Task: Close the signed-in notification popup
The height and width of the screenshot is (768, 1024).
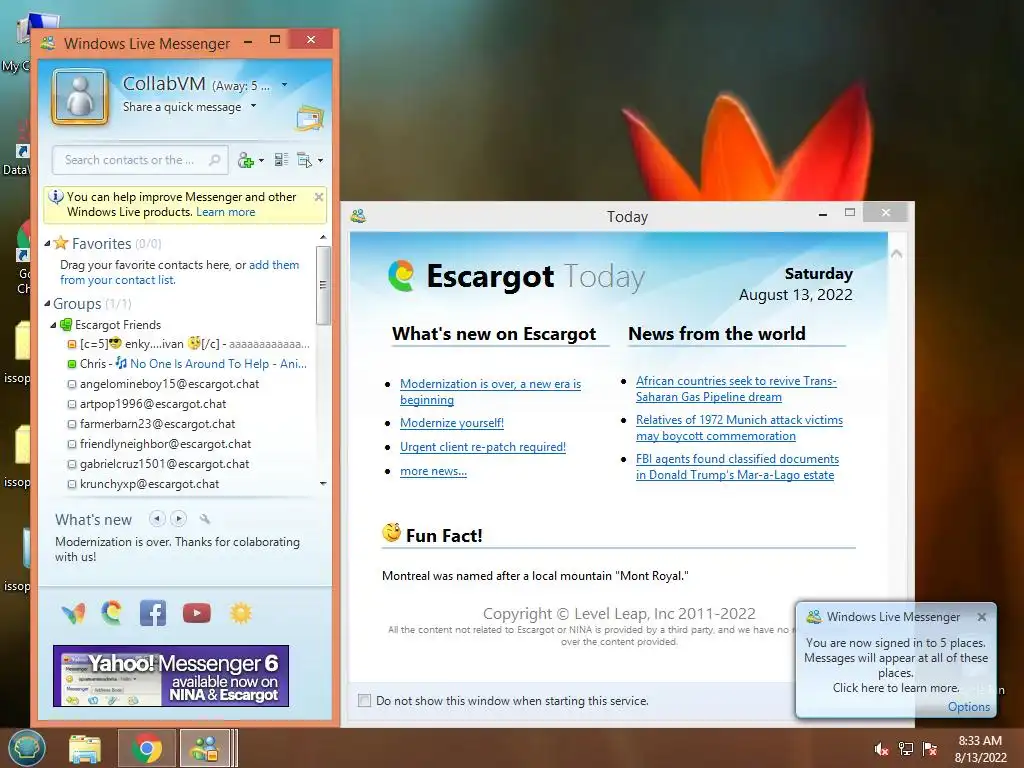Action: (982, 616)
